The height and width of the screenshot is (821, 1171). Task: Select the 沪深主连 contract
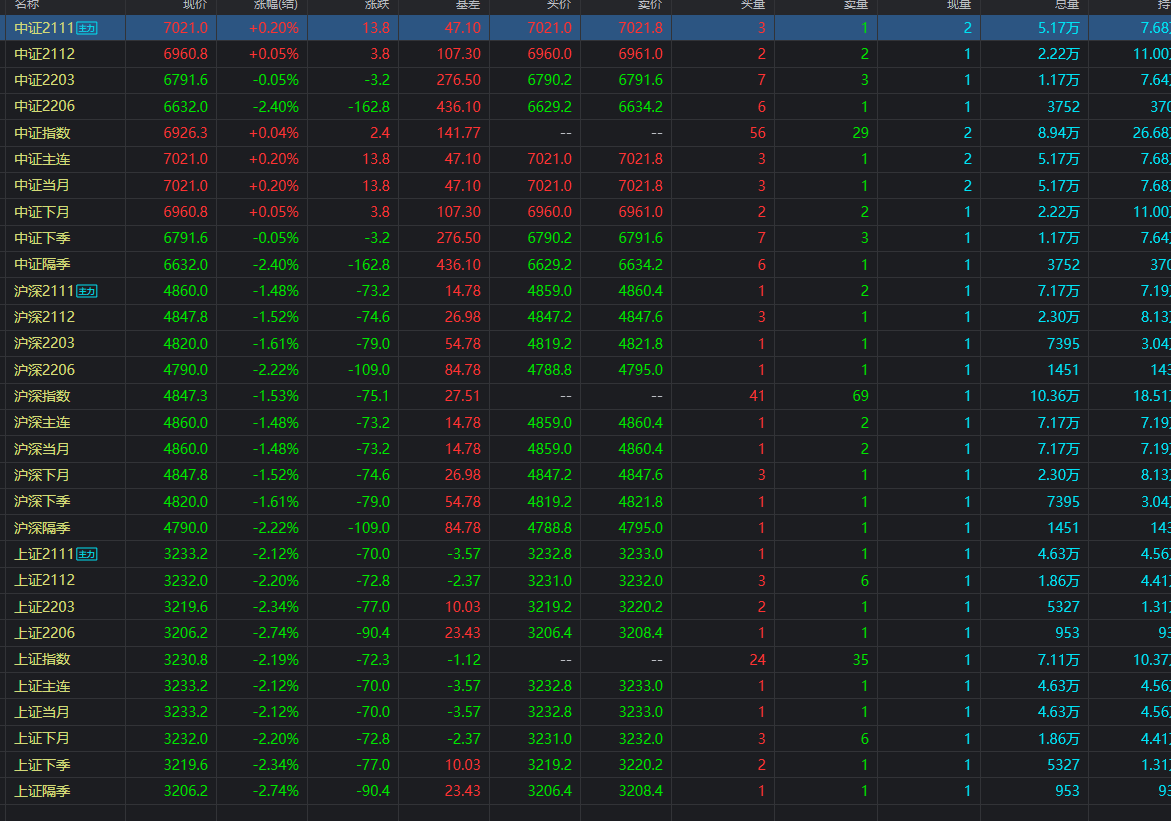coord(42,422)
